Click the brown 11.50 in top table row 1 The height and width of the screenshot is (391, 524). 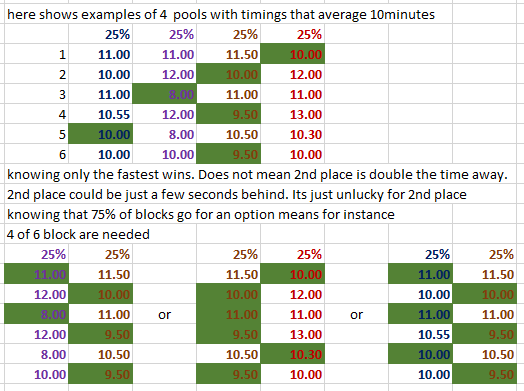[229, 54]
